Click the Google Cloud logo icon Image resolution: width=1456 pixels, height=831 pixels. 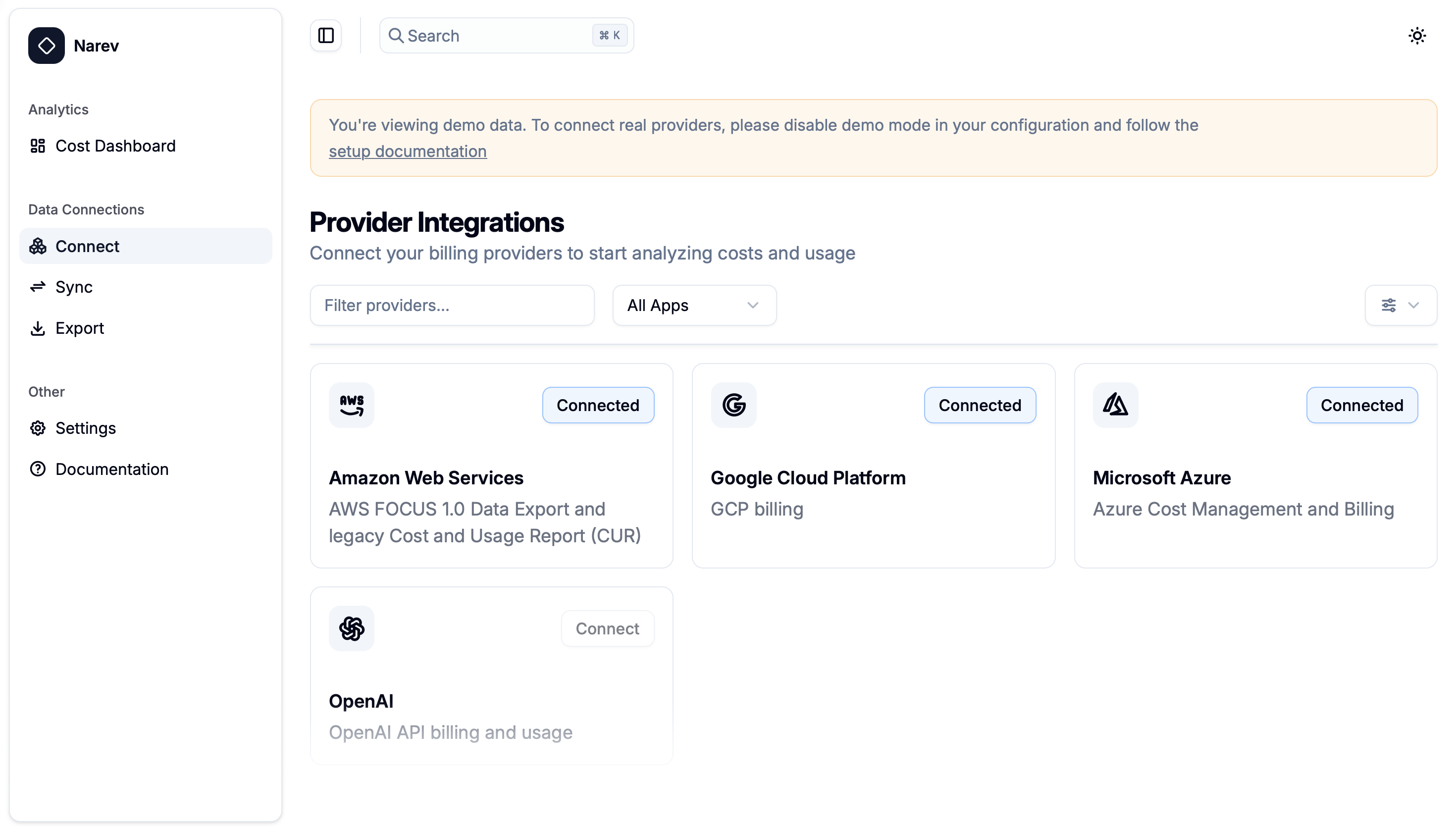733,405
